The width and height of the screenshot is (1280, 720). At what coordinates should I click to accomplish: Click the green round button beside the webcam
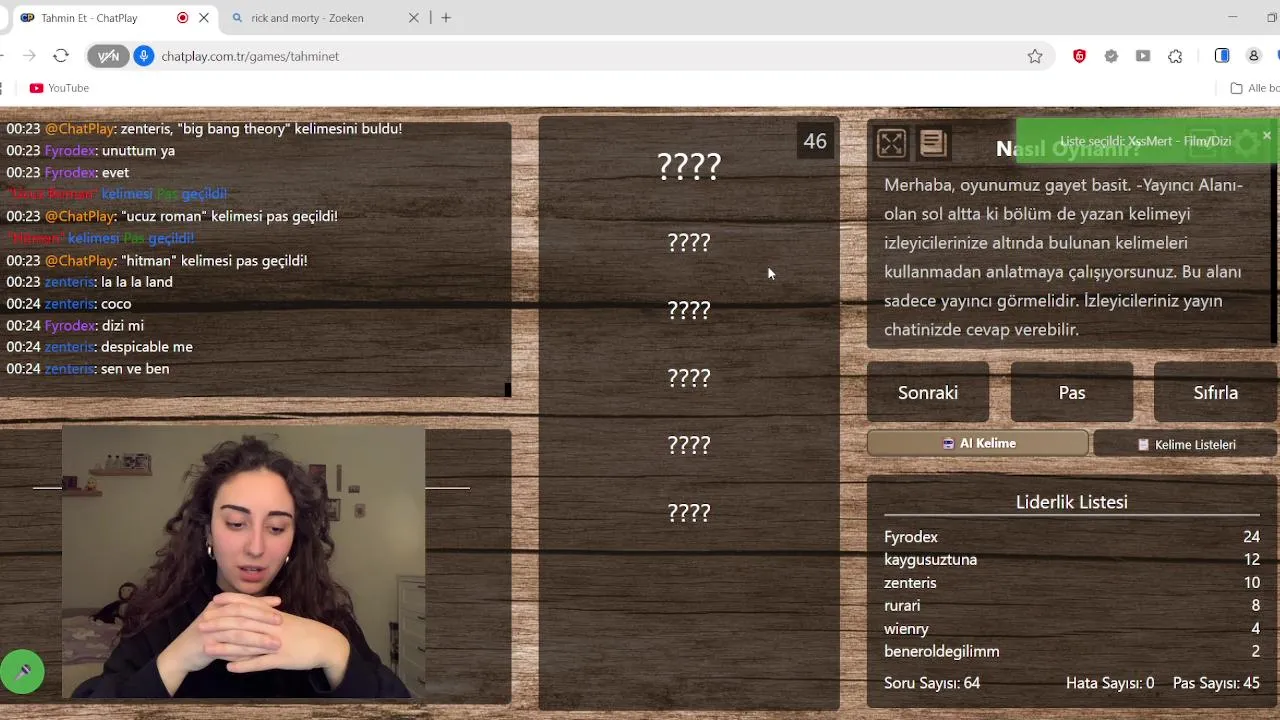(x=22, y=672)
